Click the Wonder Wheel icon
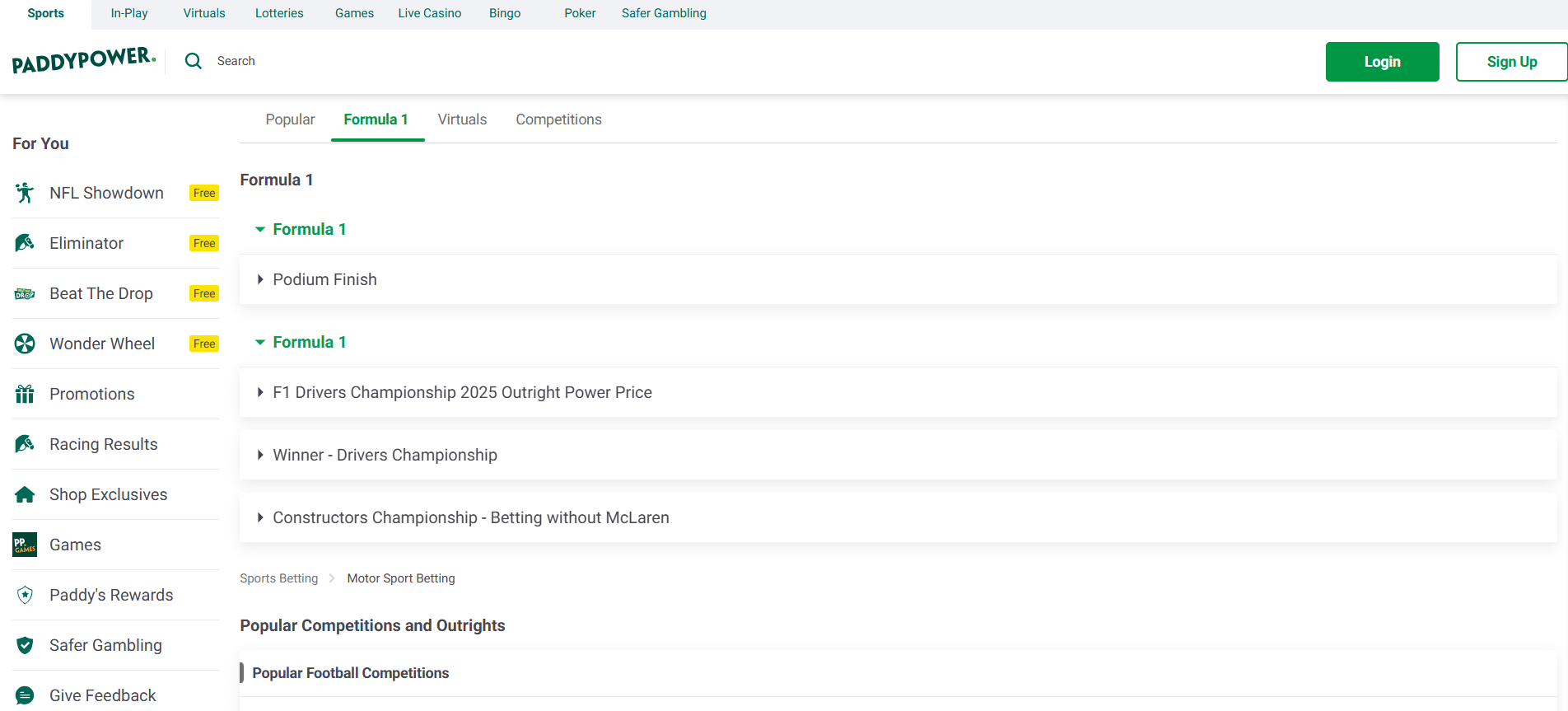The width and height of the screenshot is (1568, 711). click(x=25, y=344)
